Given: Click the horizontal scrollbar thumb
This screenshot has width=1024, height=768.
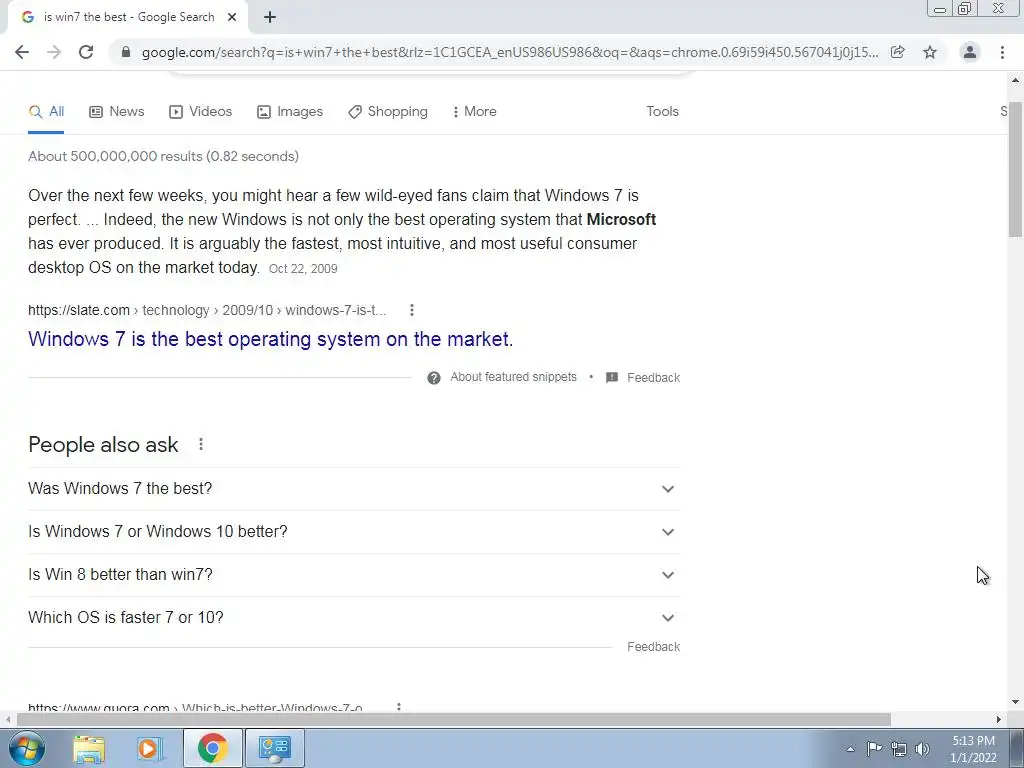Looking at the screenshot, I should 454,719.
